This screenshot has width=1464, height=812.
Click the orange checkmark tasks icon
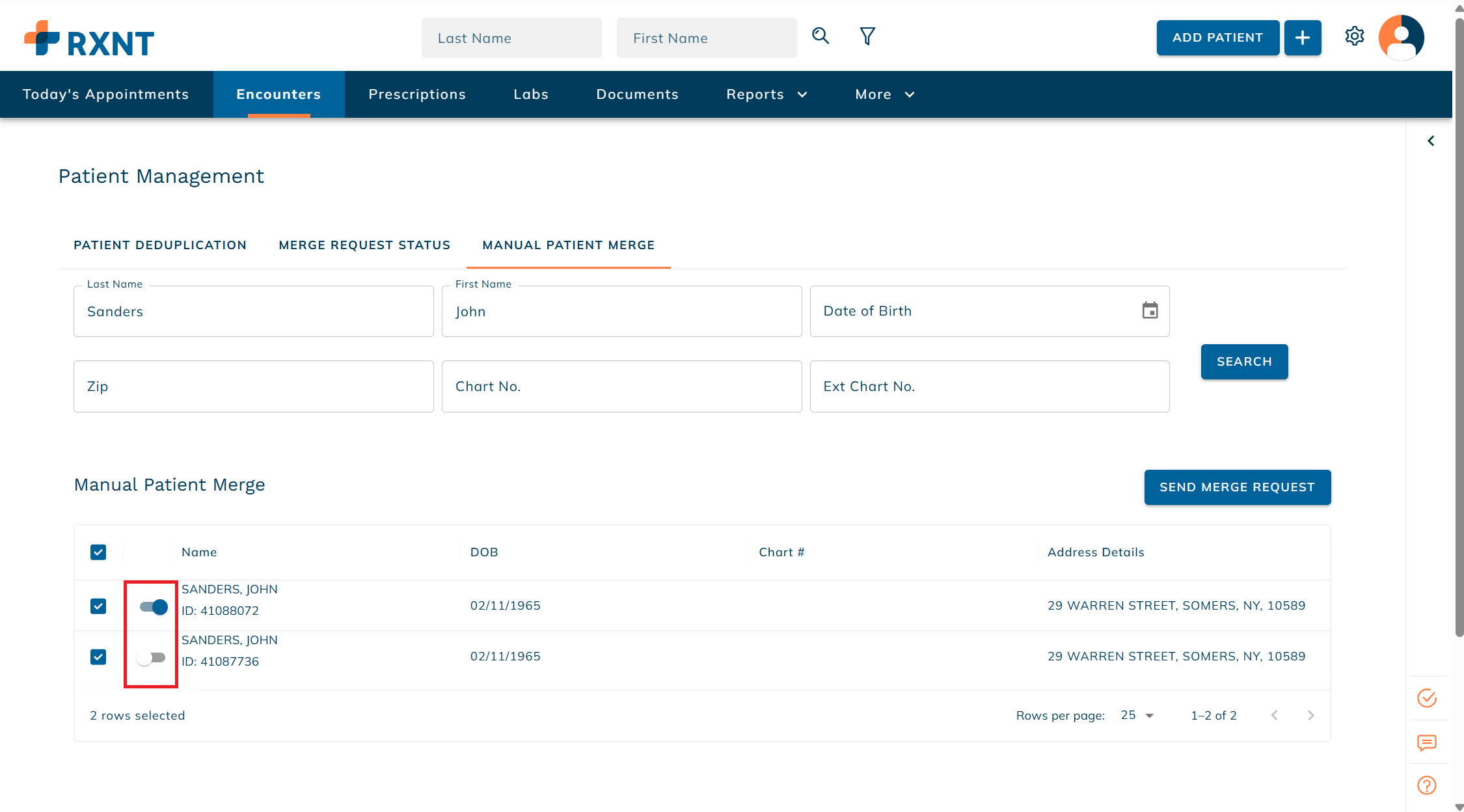click(1427, 698)
